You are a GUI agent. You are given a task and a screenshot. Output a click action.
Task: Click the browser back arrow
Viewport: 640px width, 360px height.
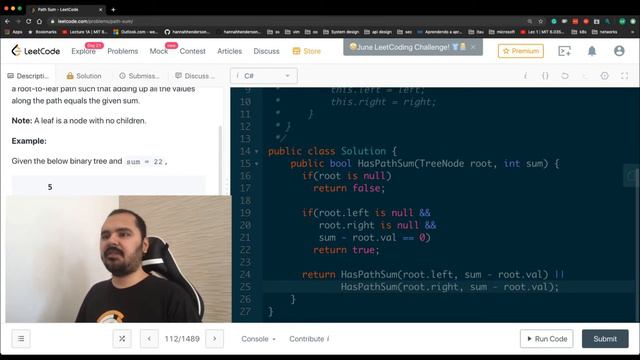(7, 21)
